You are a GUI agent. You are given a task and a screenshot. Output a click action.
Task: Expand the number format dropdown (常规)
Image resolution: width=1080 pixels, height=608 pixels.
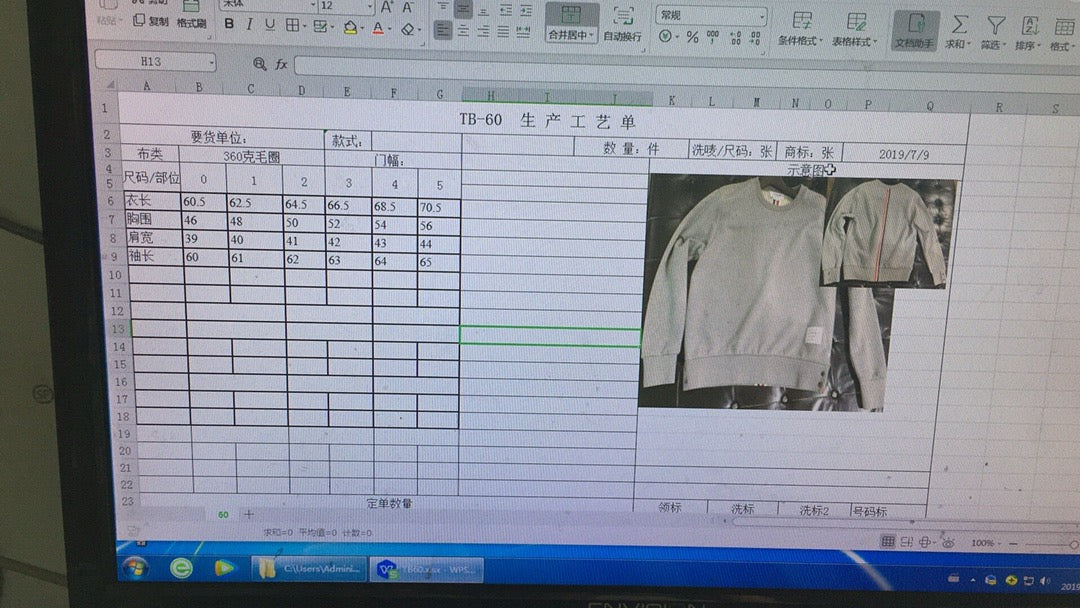click(760, 17)
